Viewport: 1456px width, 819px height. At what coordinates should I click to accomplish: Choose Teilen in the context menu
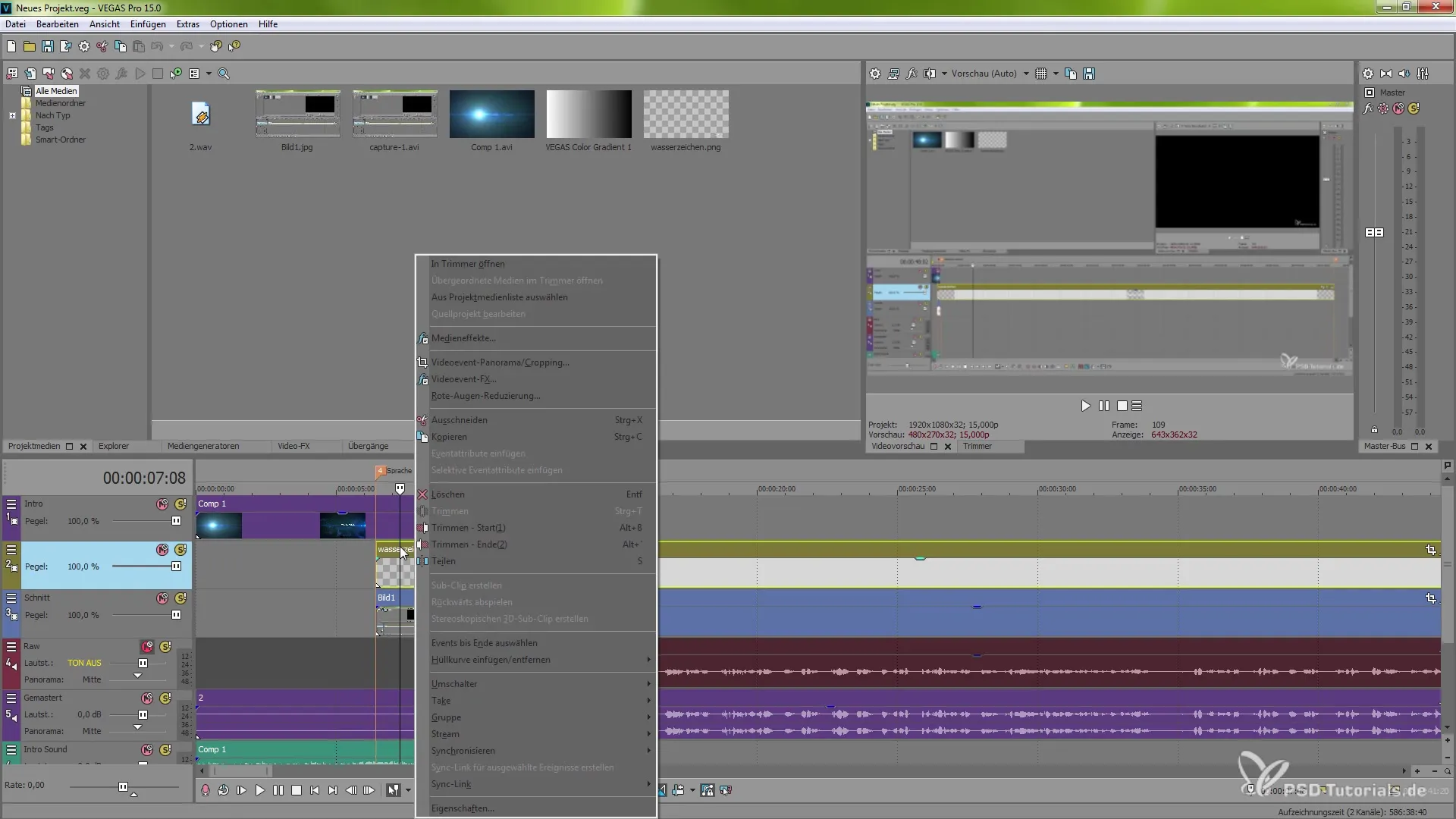[x=536, y=561]
